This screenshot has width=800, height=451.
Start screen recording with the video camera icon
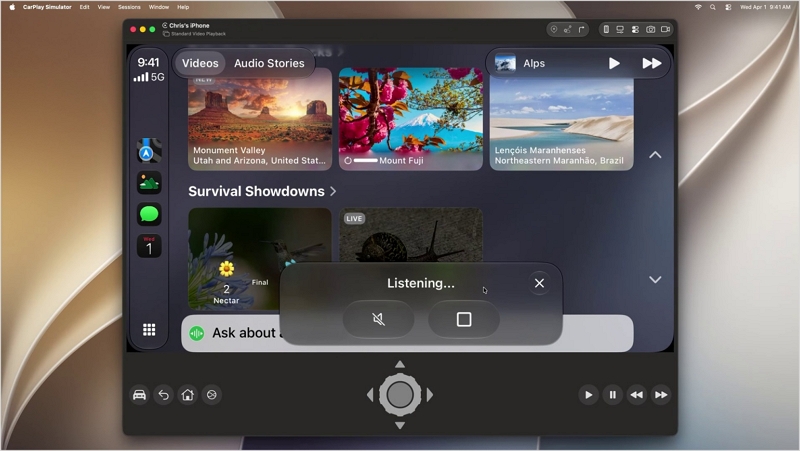665,30
